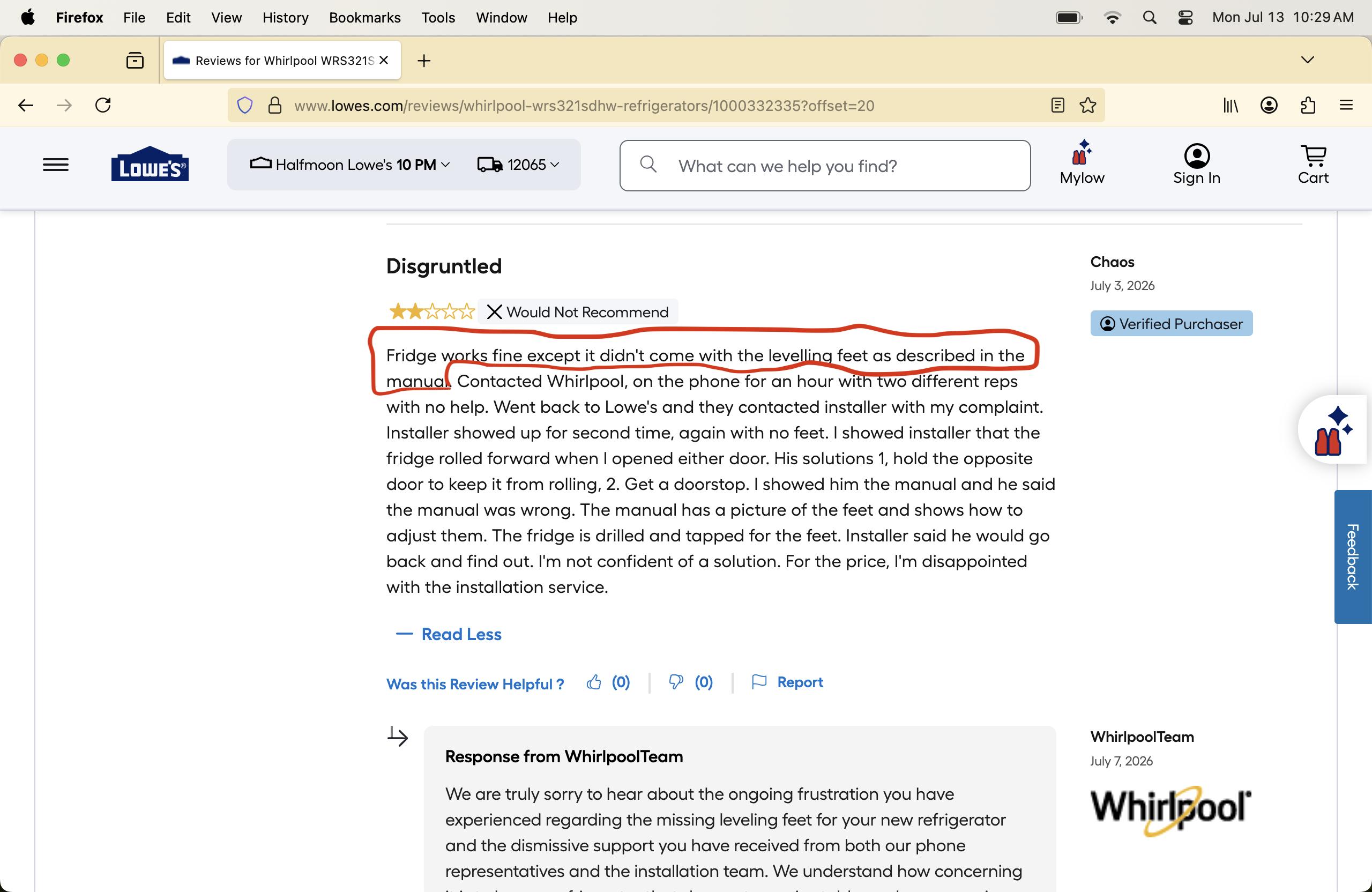1372x892 pixels.
Task: Expand the 12065 delivery zip dropdown
Action: (518, 165)
